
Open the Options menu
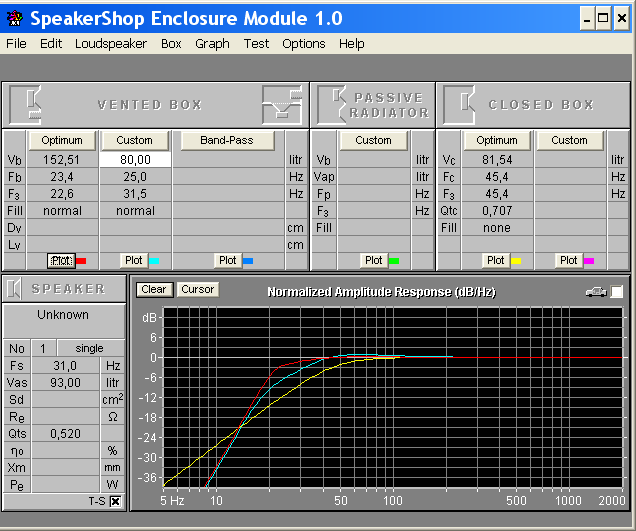click(304, 43)
